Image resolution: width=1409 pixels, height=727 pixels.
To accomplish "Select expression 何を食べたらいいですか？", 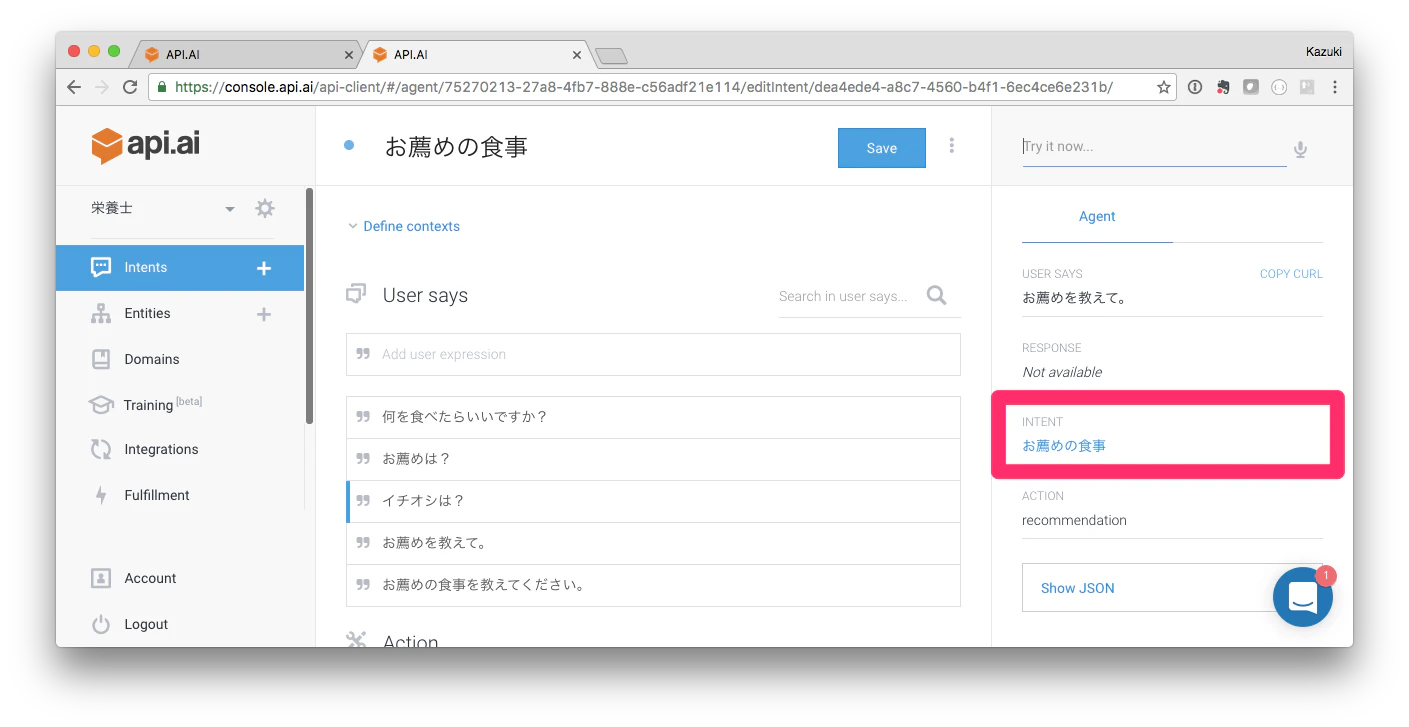I will point(653,417).
